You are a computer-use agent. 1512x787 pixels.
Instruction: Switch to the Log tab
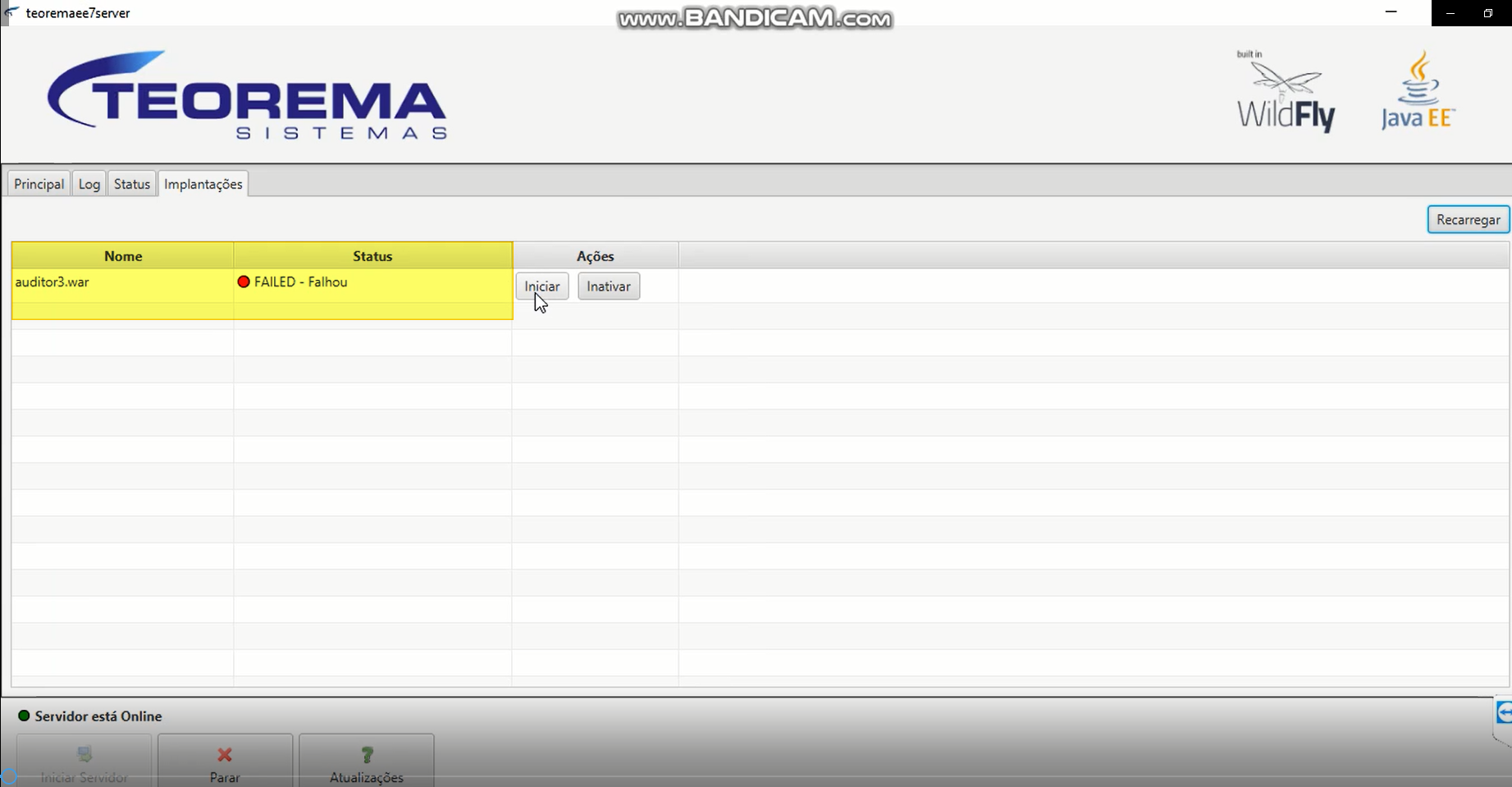(x=89, y=184)
